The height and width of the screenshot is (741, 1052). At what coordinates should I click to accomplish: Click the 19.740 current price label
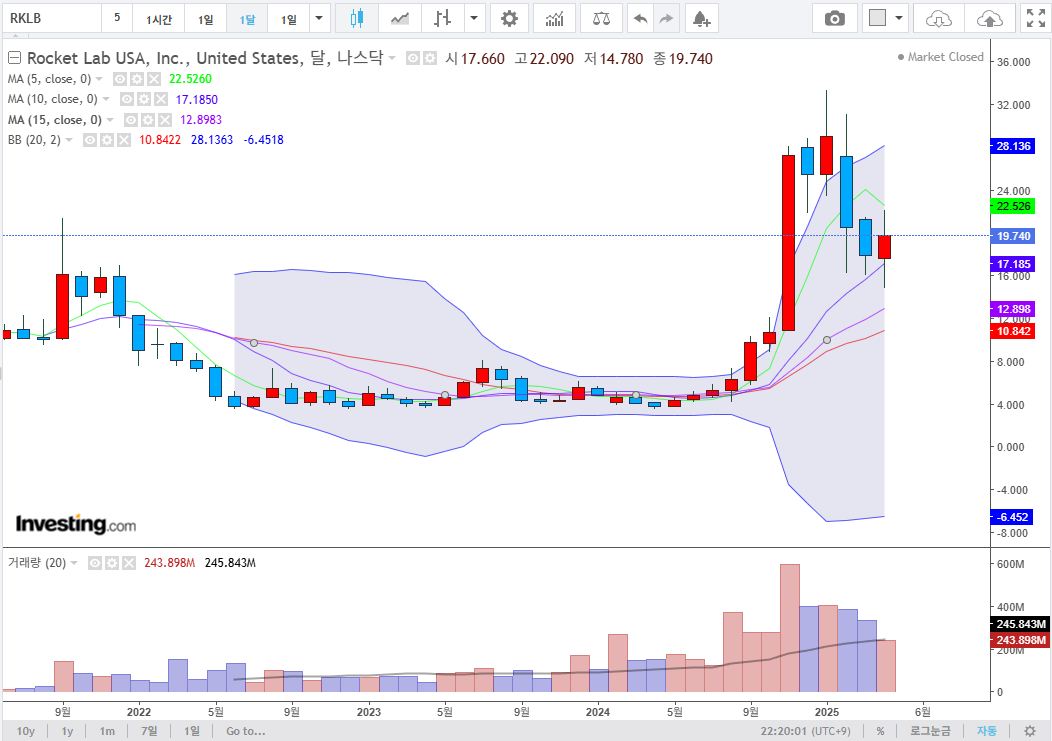coord(1013,236)
